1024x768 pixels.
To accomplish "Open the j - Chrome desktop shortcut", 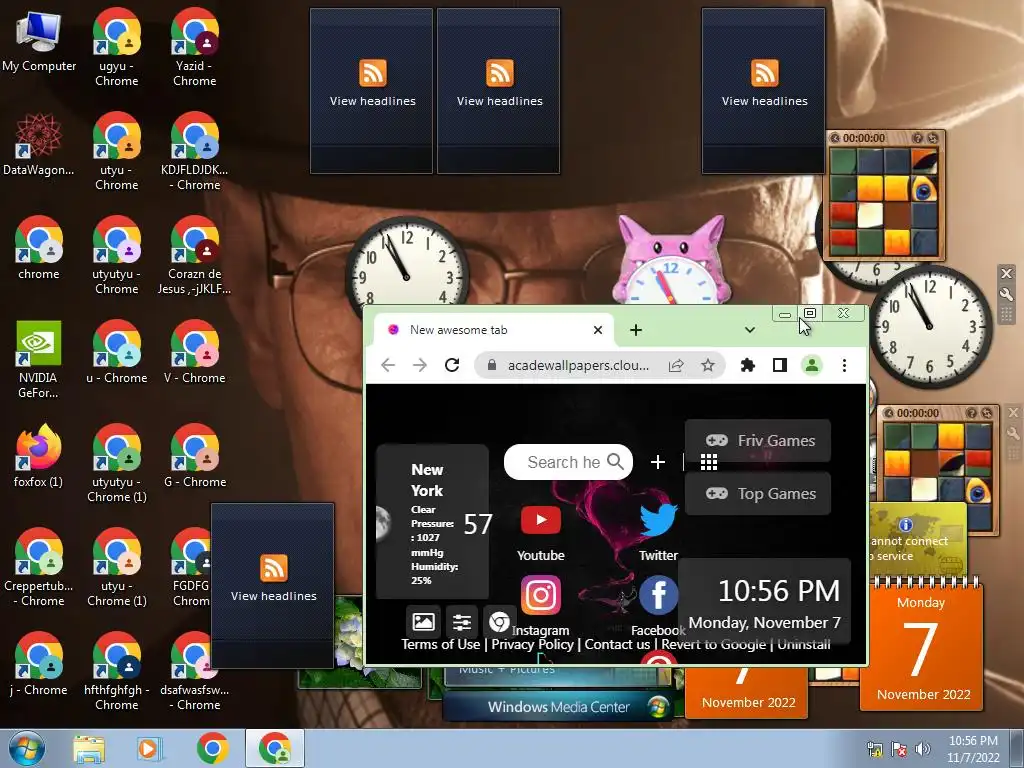I will pos(39,664).
